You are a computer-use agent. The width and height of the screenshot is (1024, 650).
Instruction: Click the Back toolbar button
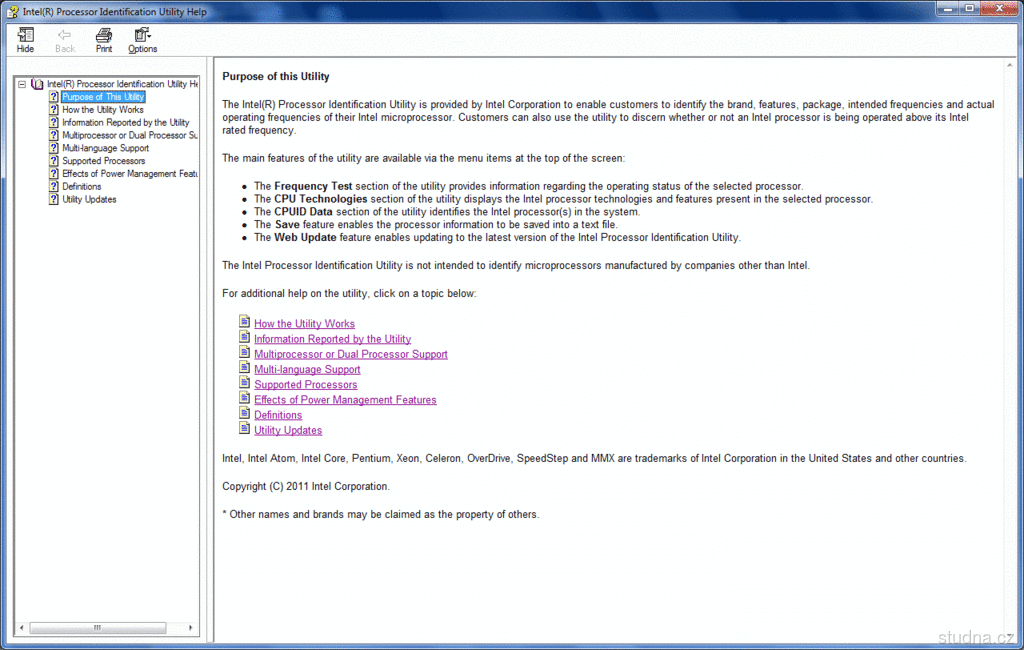point(65,41)
